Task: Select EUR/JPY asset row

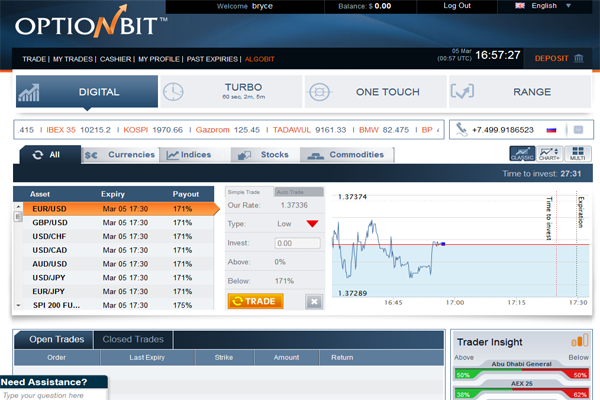Action: point(118,292)
